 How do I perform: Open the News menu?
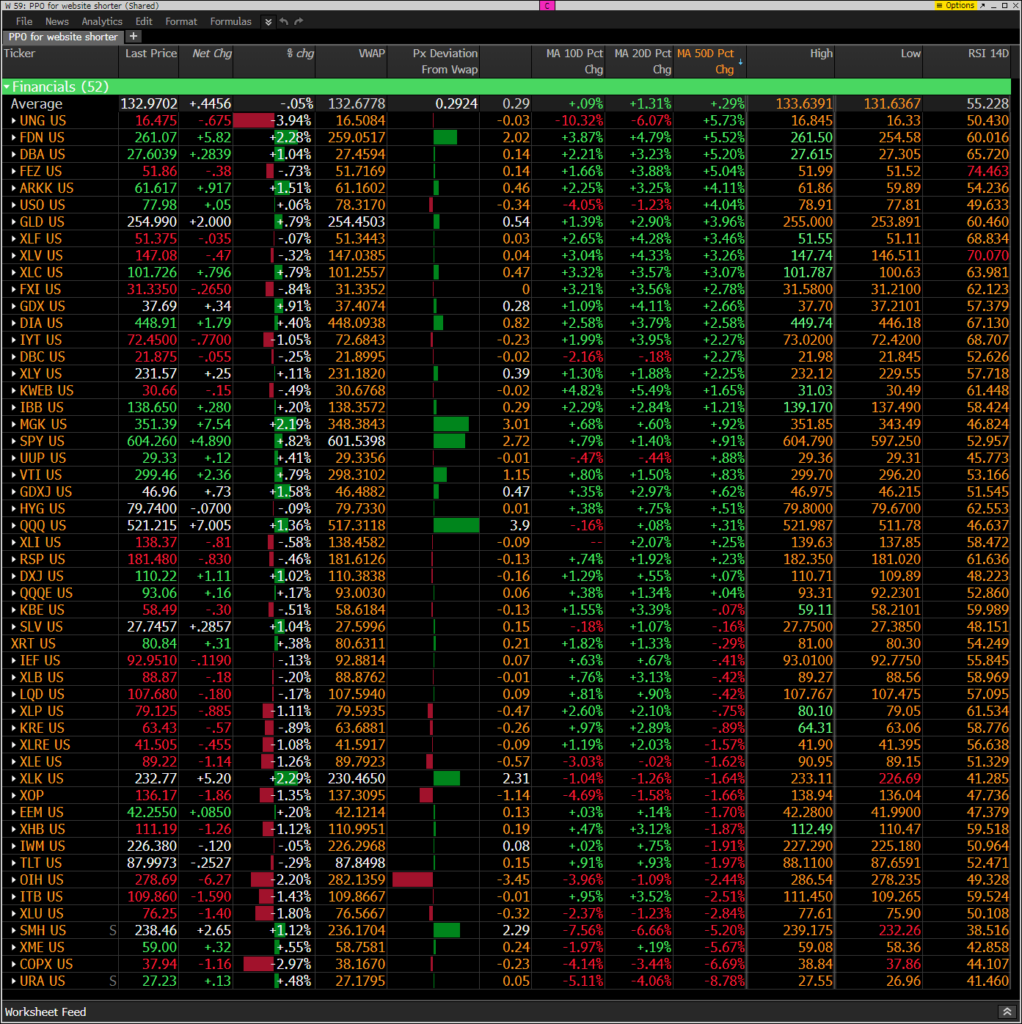click(57, 22)
